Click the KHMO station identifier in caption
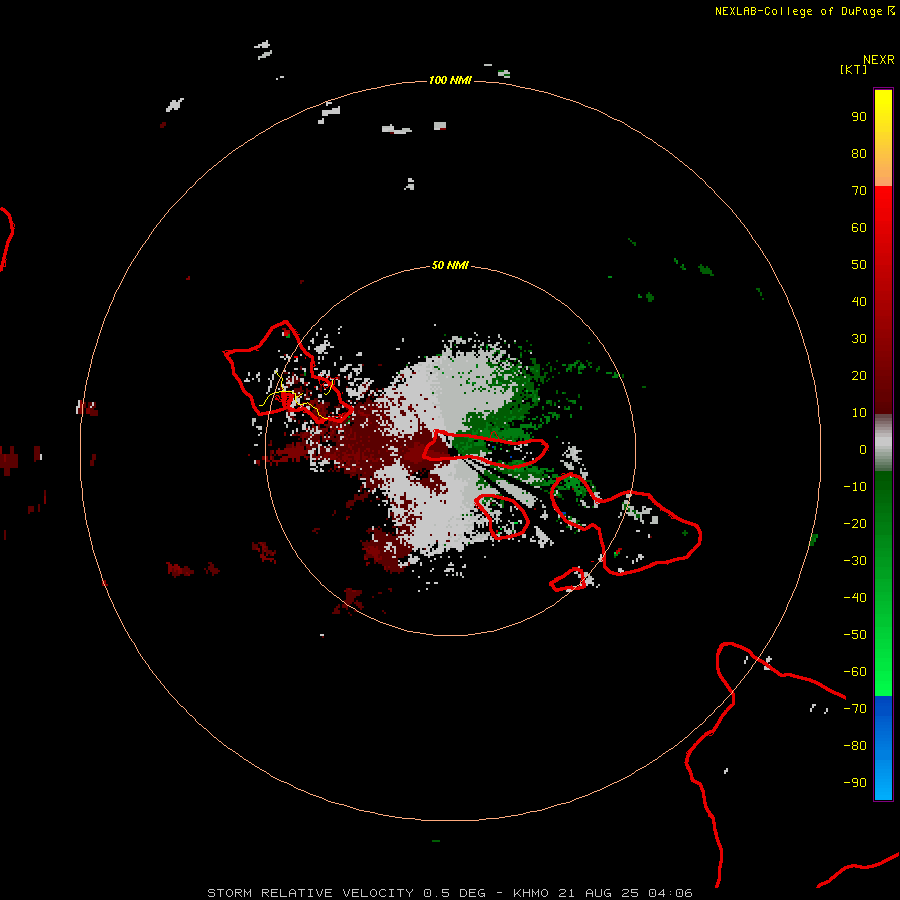Viewport: 900px width, 900px height. 530,893
